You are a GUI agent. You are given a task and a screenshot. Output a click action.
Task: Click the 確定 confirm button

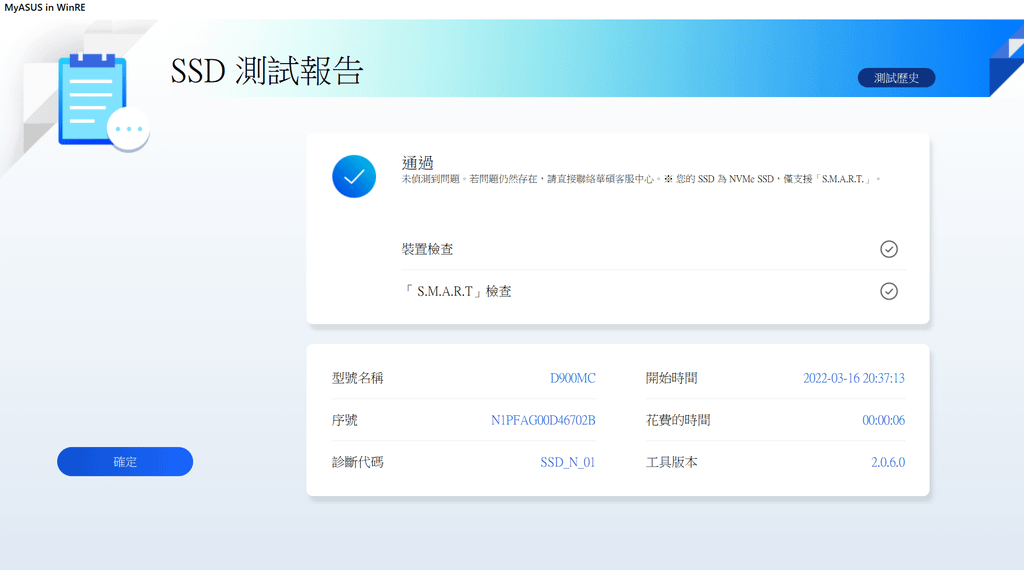[125, 462]
